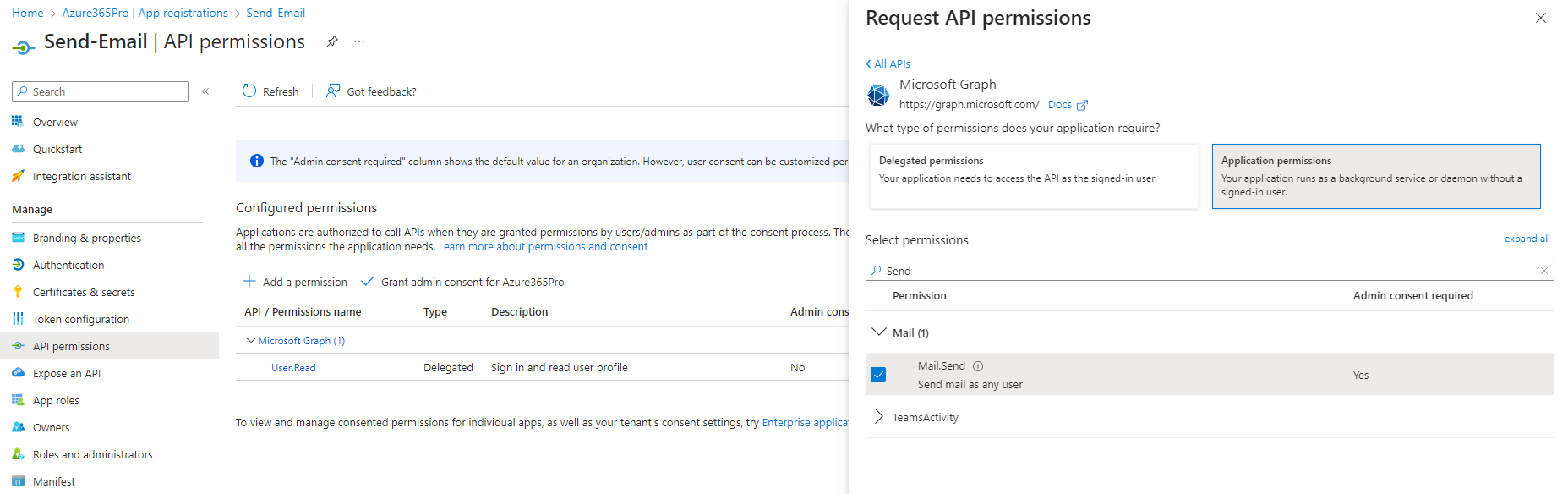This screenshot has height=494, width=1568.
Task: Click the Authentication icon in sidebar
Action: (x=18, y=265)
